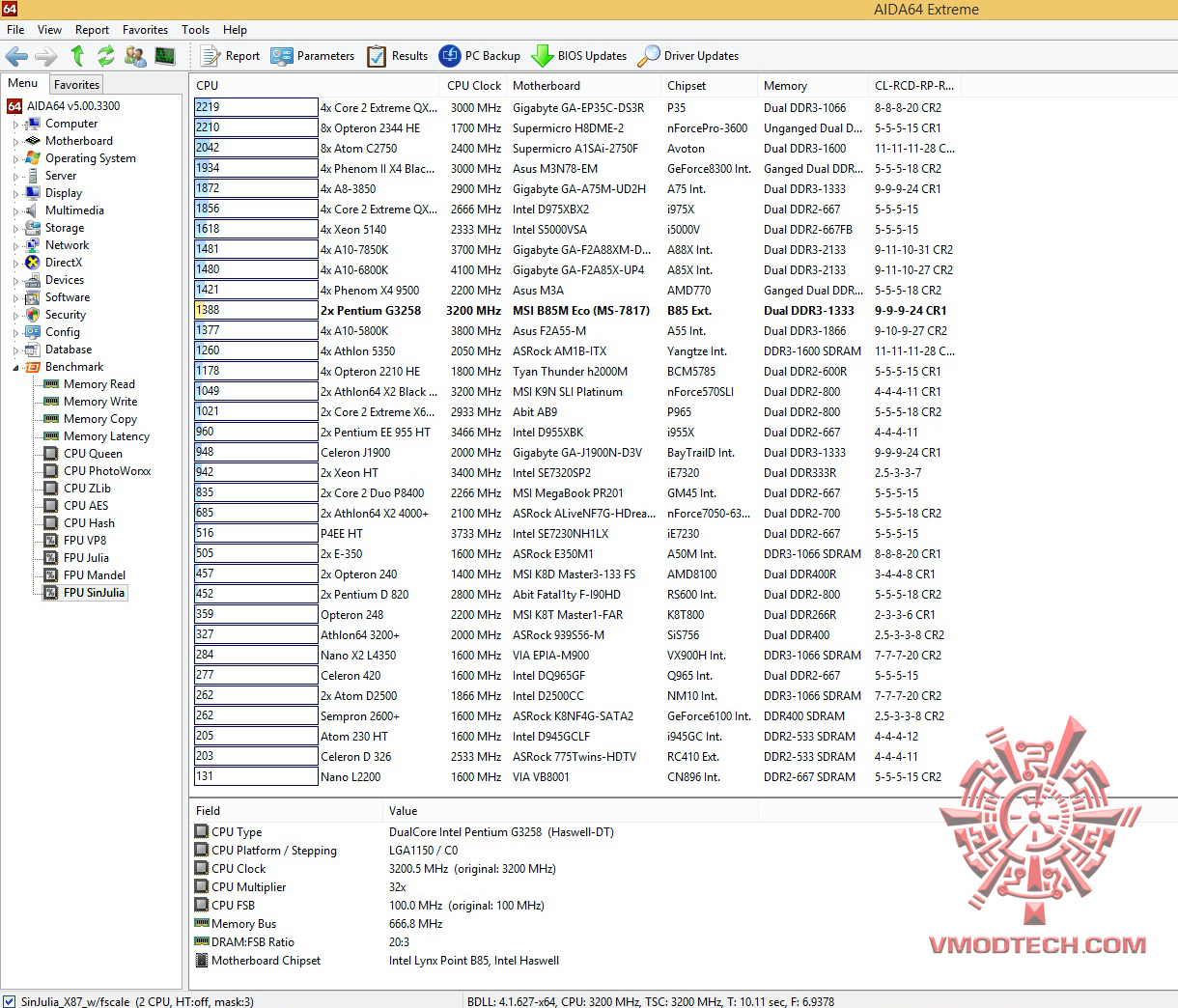1178x1008 pixels.
Task: Open the Report toolbar button
Action: pyautogui.click(x=232, y=56)
